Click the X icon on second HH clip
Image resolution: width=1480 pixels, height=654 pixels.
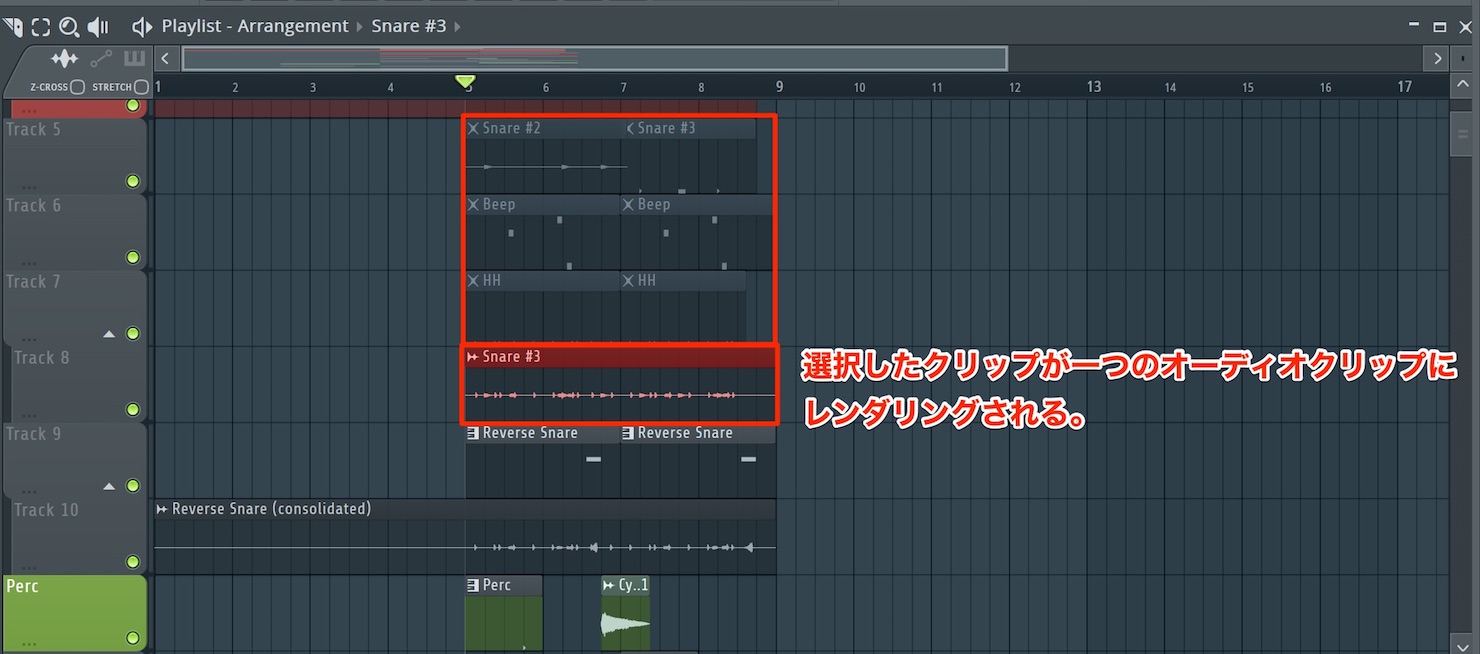tap(628, 281)
